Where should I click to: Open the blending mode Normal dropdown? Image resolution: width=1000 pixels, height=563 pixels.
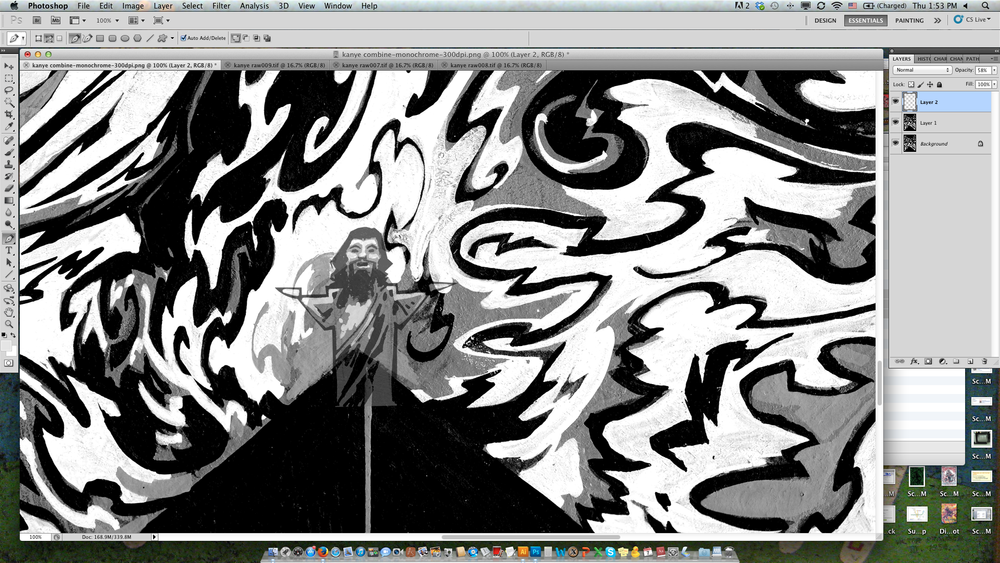click(922, 70)
